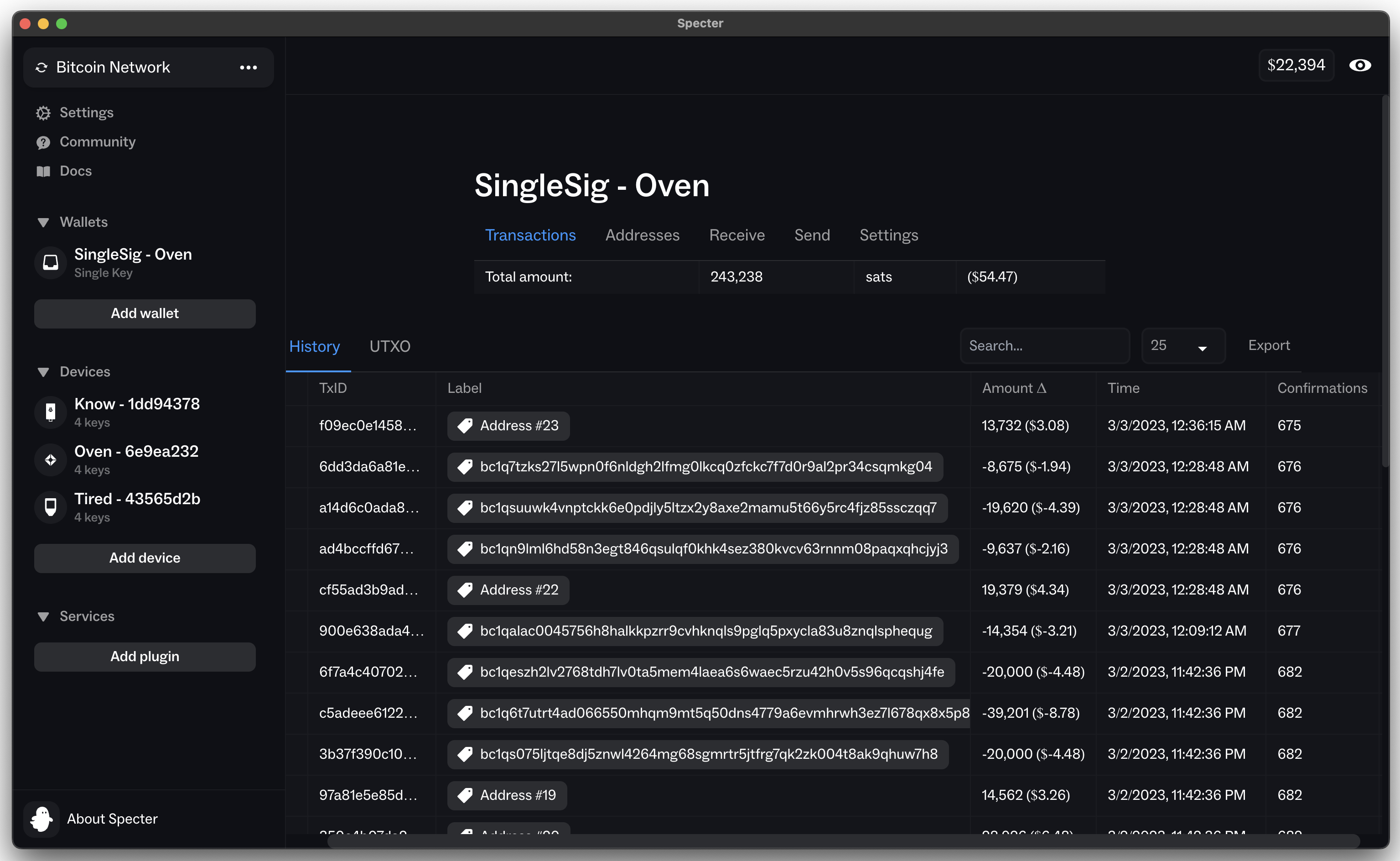The height and width of the screenshot is (861, 1400).
Task: Click the SingleSig - Oven wallet icon
Action: click(x=51, y=262)
